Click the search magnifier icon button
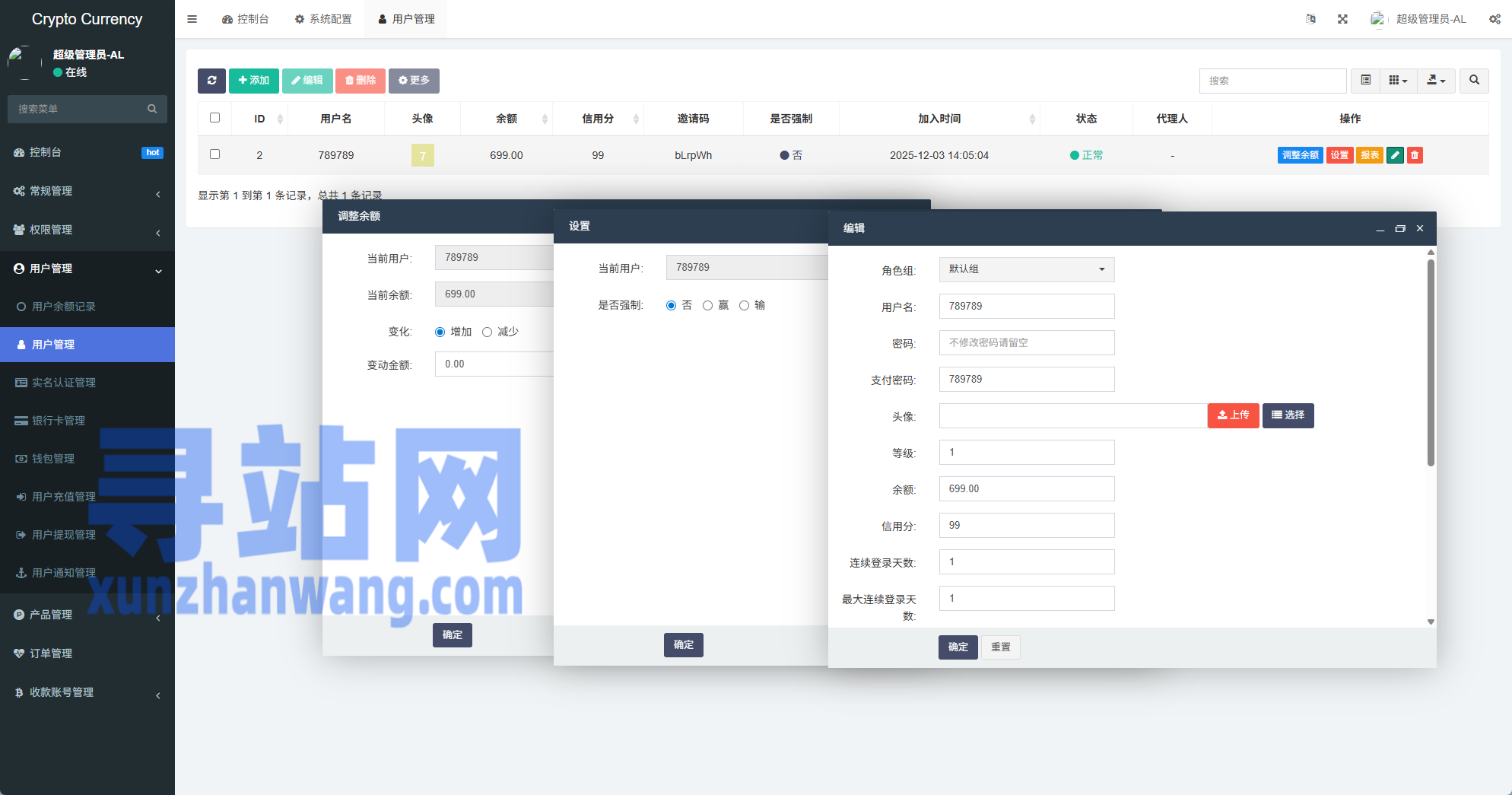The image size is (1512, 795). coord(1474,81)
